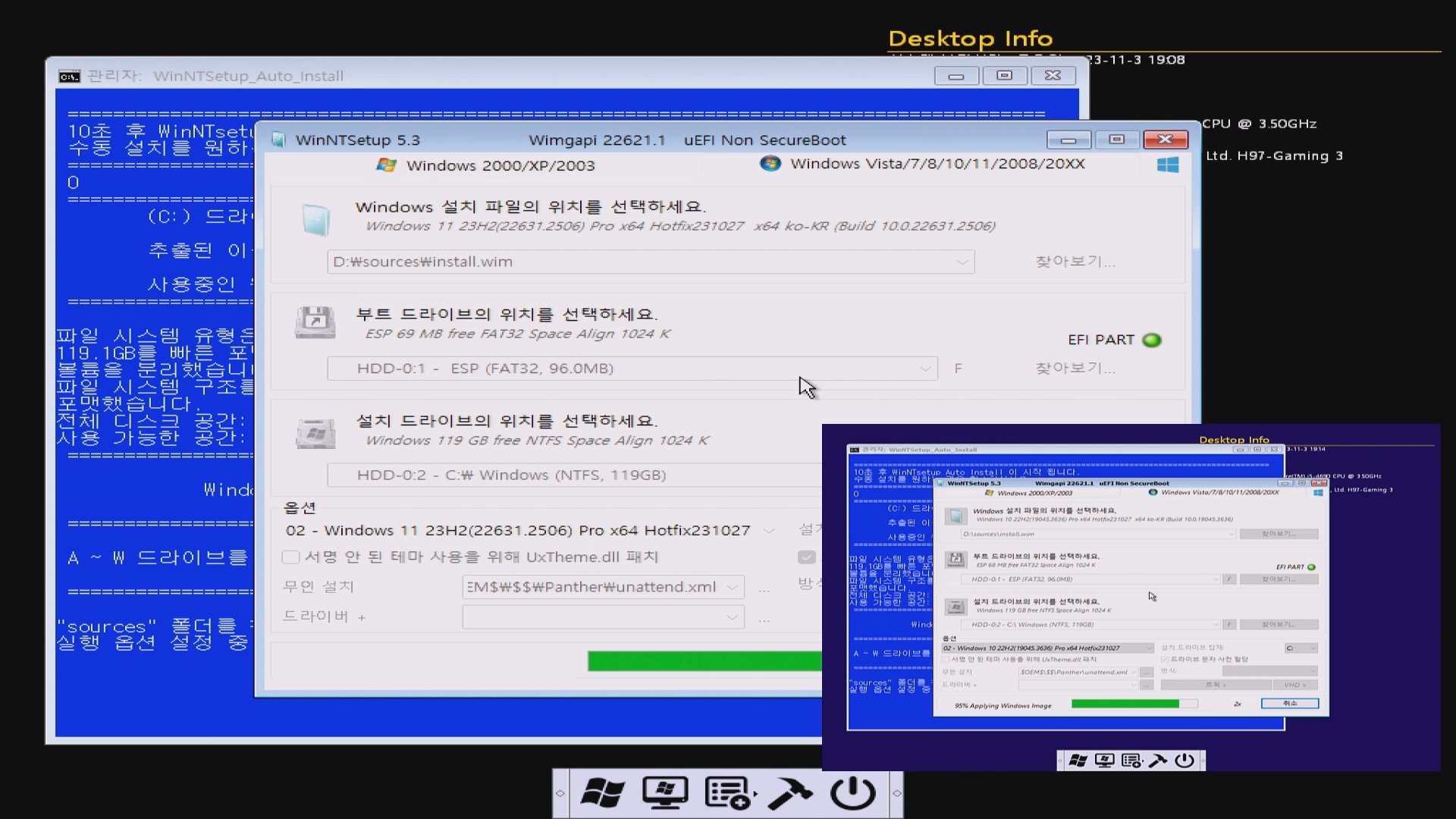
Task: Click the EFI PART label
Action: coord(1101,340)
